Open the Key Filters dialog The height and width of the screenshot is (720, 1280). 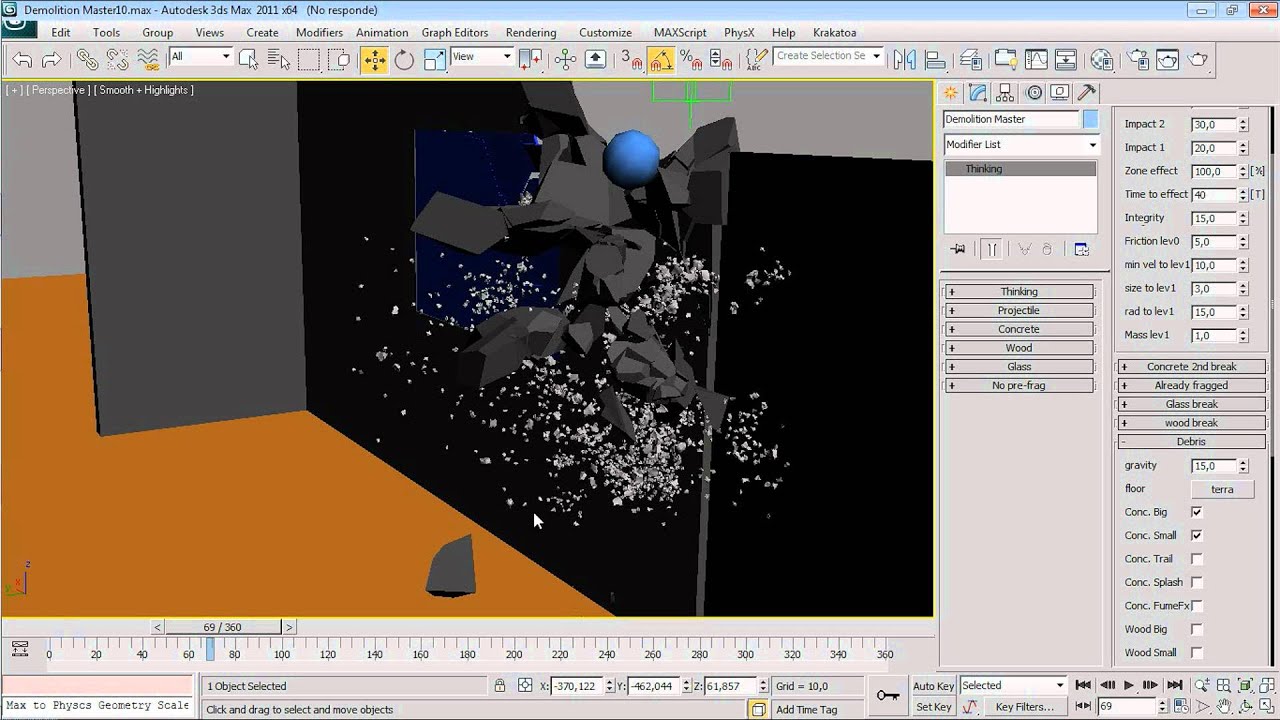[x=1025, y=707]
